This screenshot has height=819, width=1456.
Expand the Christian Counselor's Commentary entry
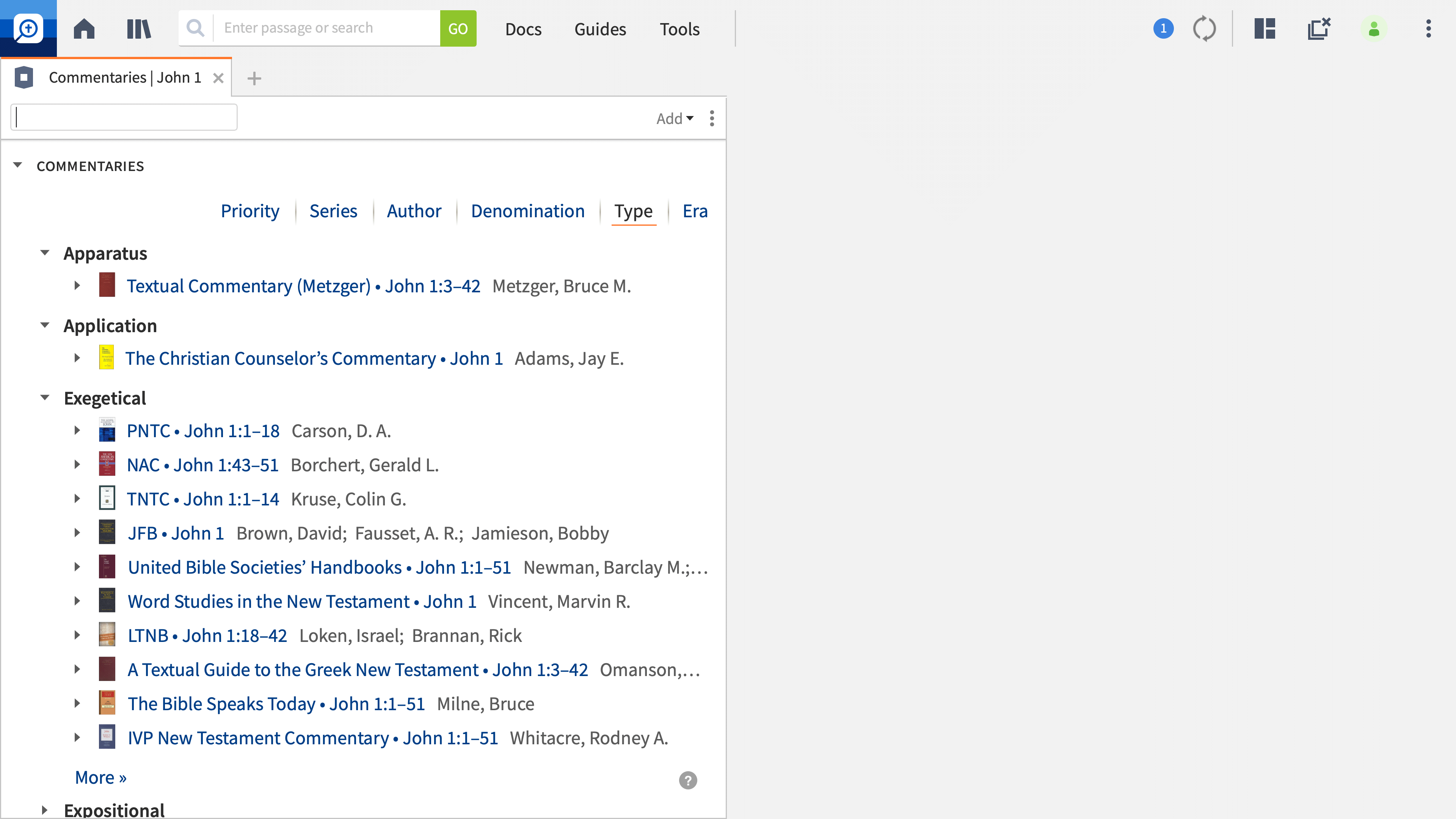pos(77,358)
